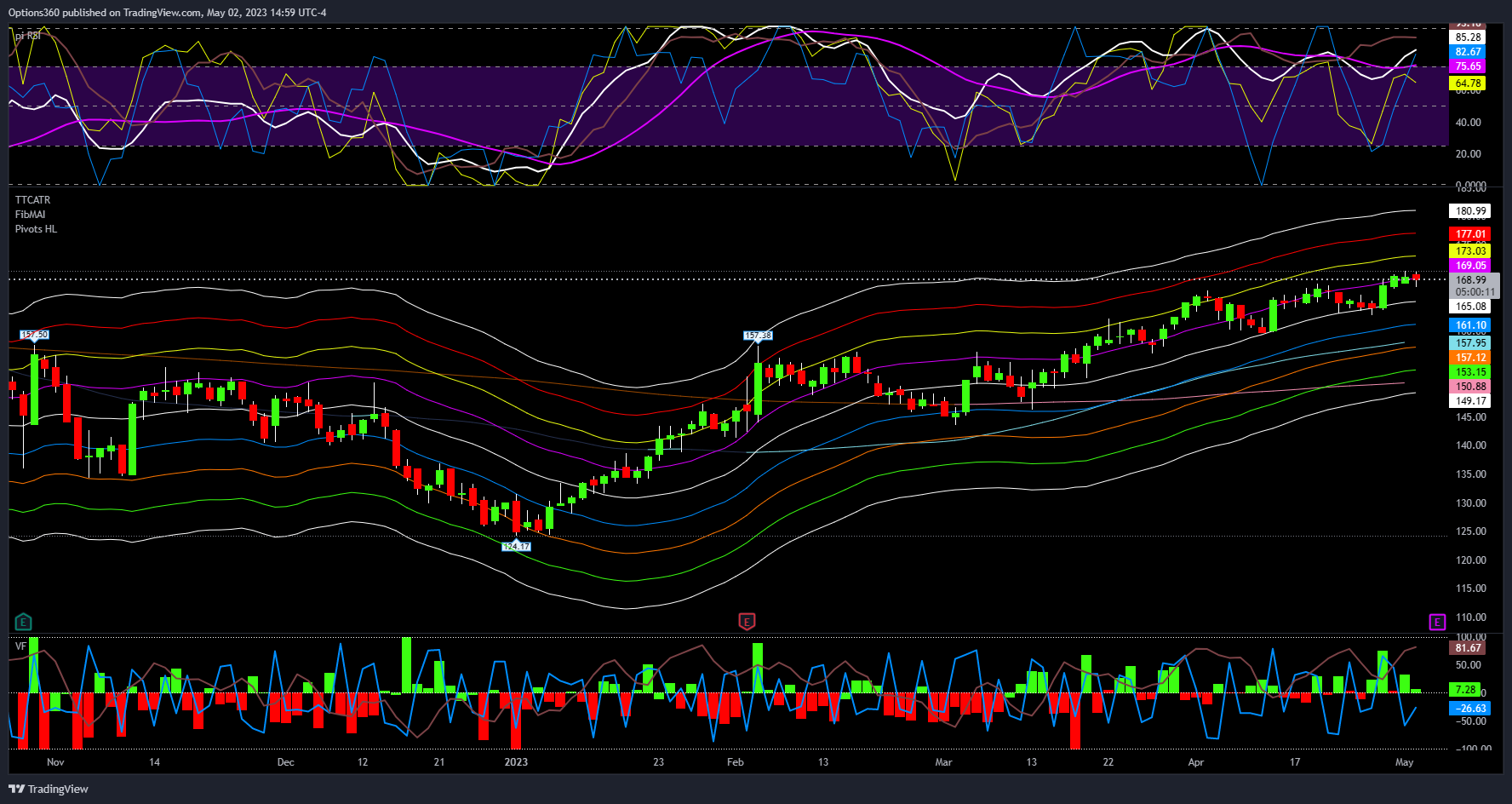Click the blue -26.63 VF value tag
The width and height of the screenshot is (1512, 804).
[1470, 709]
